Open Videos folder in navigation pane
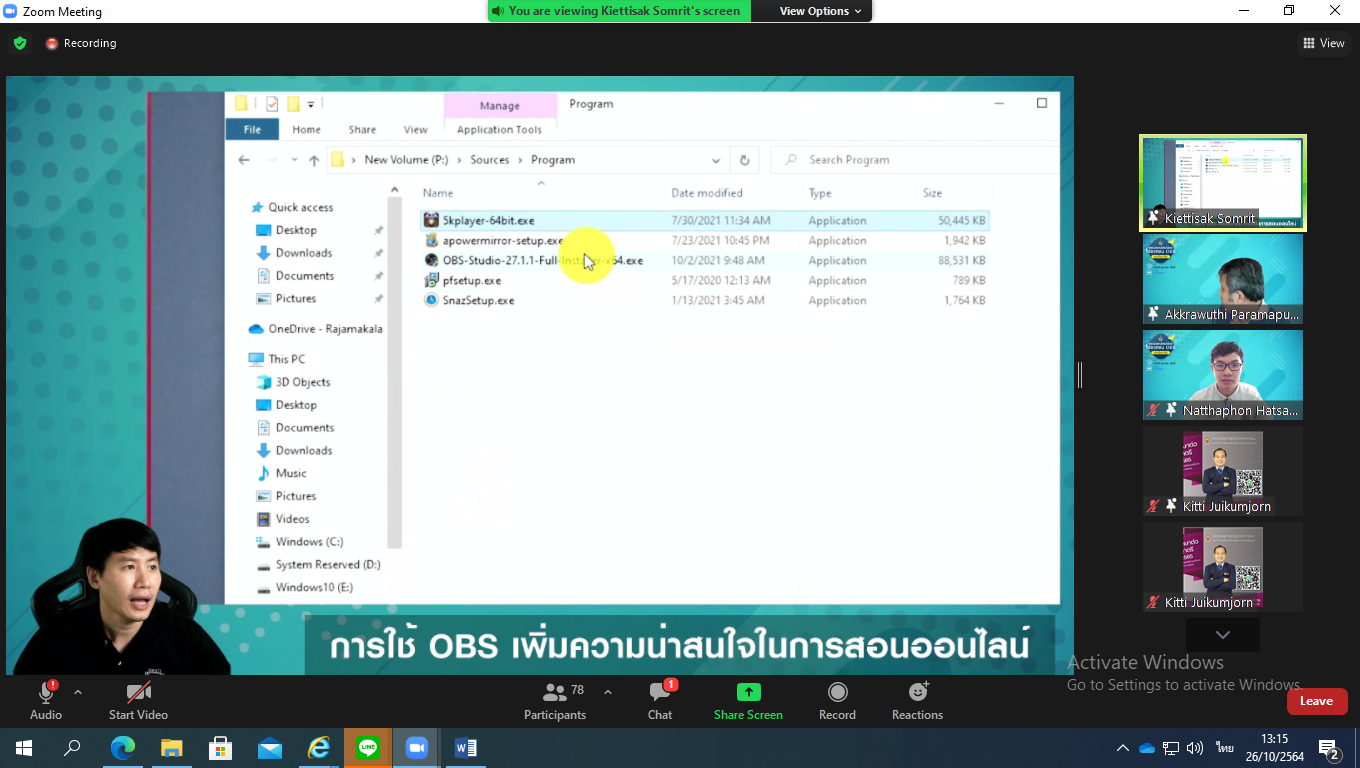The image size is (1360, 768). (x=292, y=519)
